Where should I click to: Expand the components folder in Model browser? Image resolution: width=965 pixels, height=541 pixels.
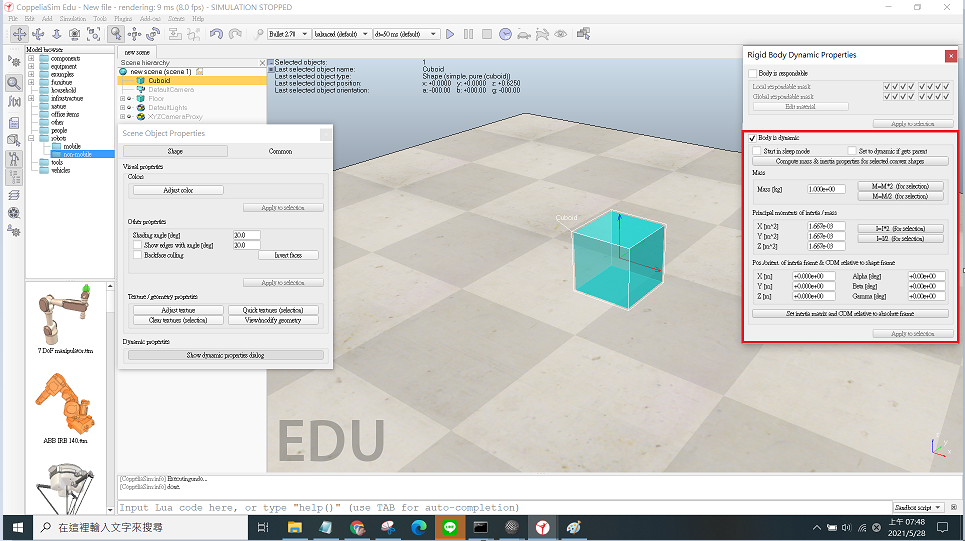(31, 58)
